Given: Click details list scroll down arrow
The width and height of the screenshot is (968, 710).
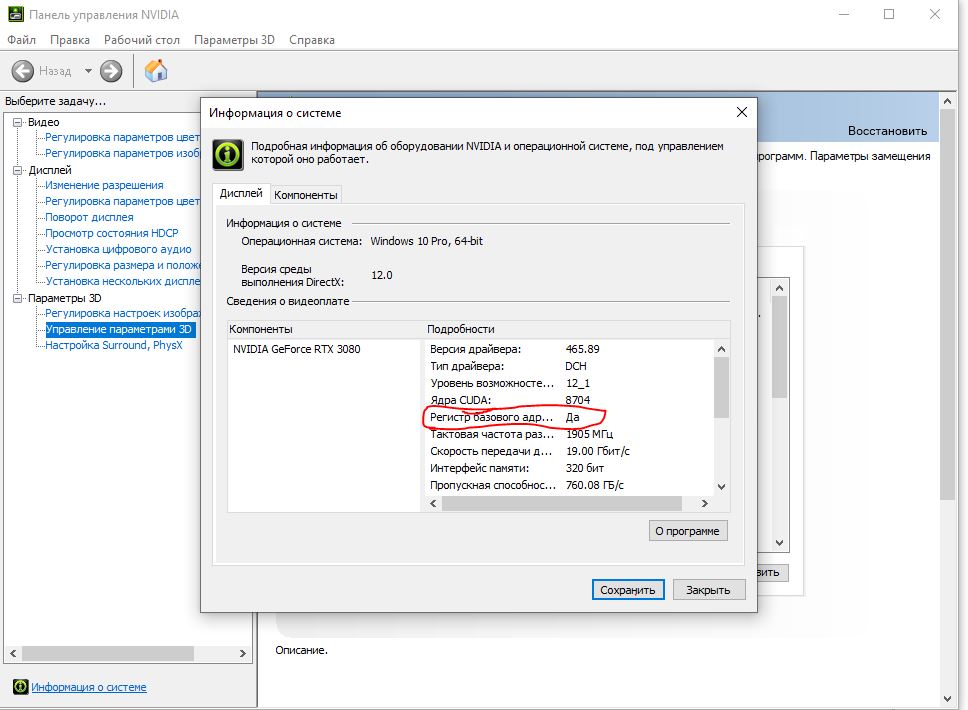Looking at the screenshot, I should [x=721, y=487].
